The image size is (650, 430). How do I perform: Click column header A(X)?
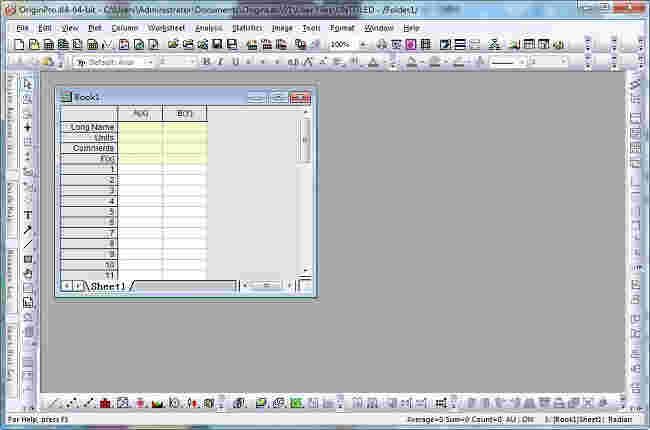point(140,113)
